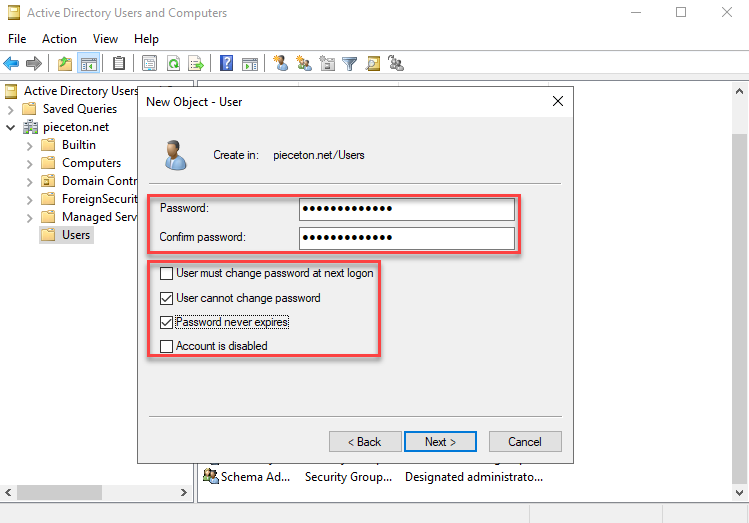Viewport: 749px width, 523px height.
Task: Expand the Builtin container
Action: click(x=30, y=146)
